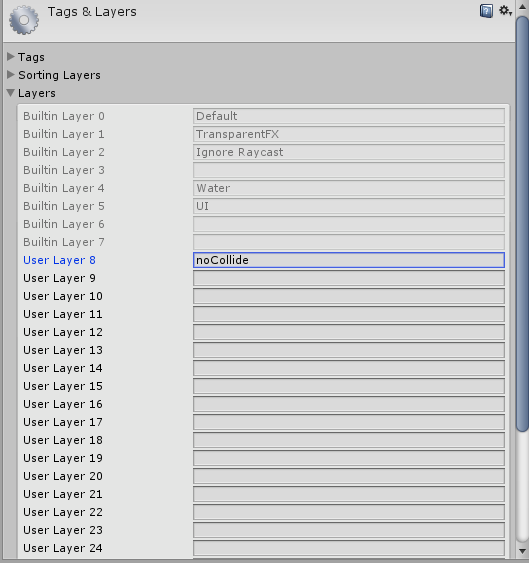Click the empty Builtin Layer 3 field

click(x=349, y=170)
